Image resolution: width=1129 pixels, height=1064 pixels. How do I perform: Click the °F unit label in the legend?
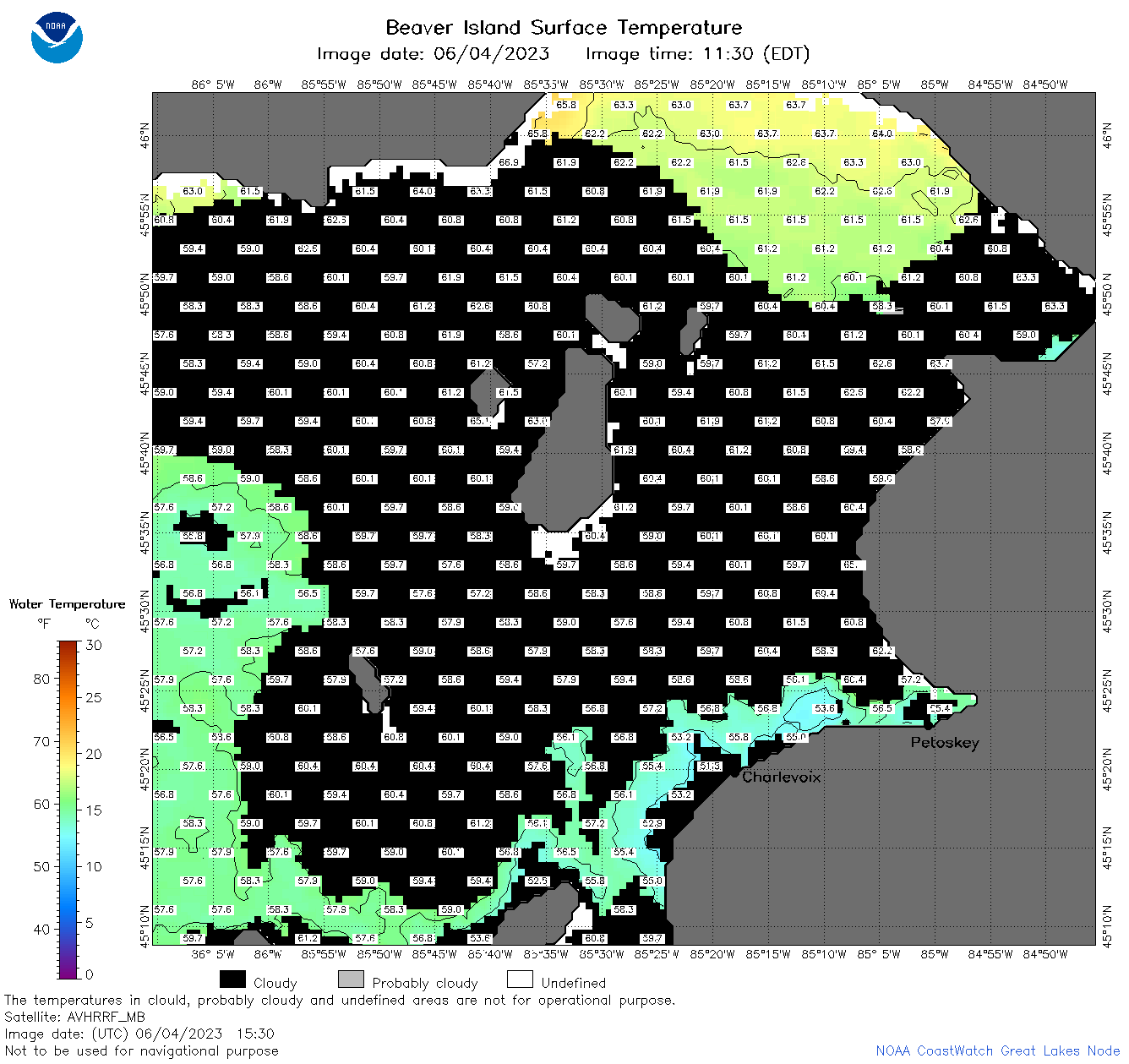[44, 624]
